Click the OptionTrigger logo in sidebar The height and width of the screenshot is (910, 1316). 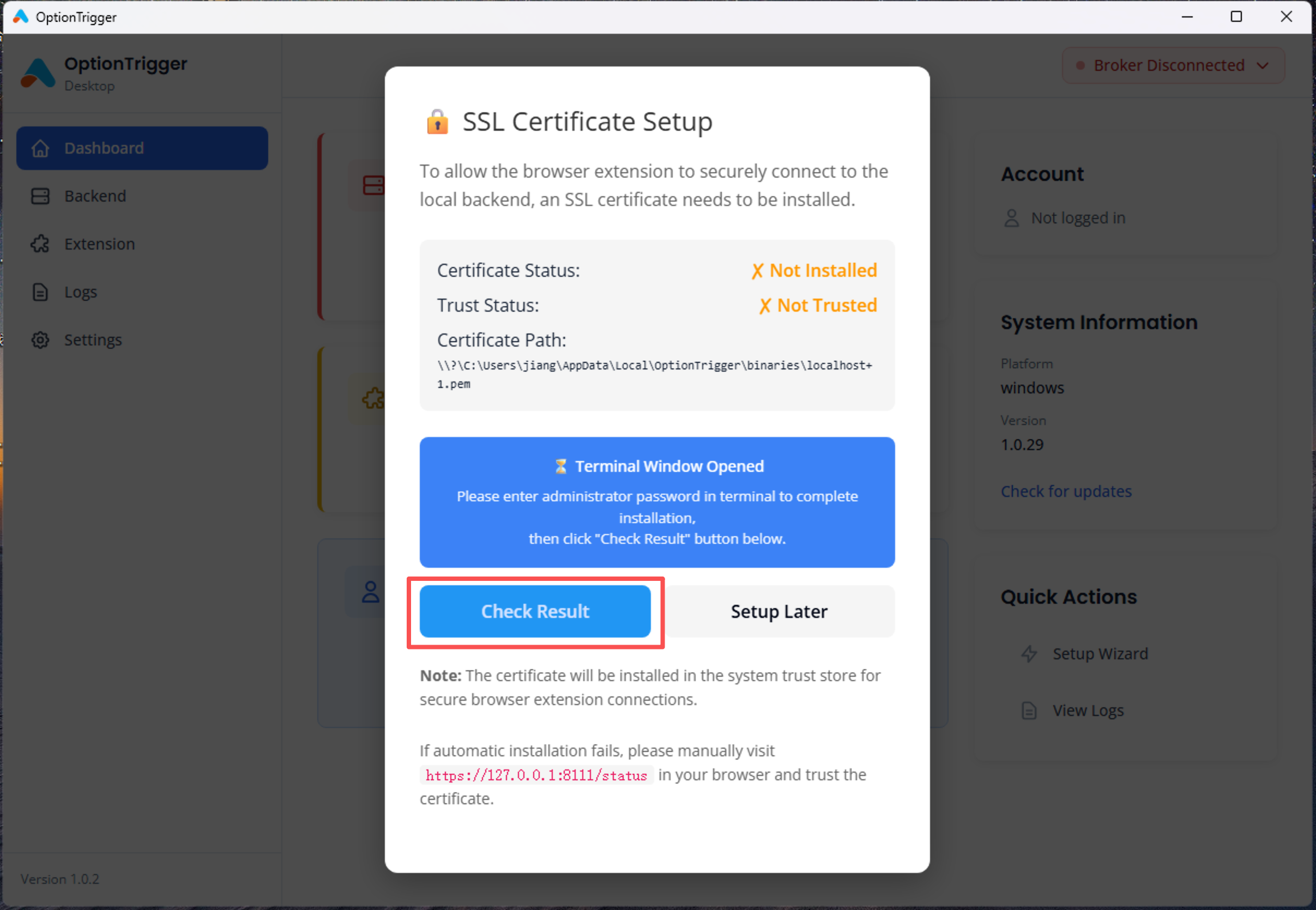point(38,74)
